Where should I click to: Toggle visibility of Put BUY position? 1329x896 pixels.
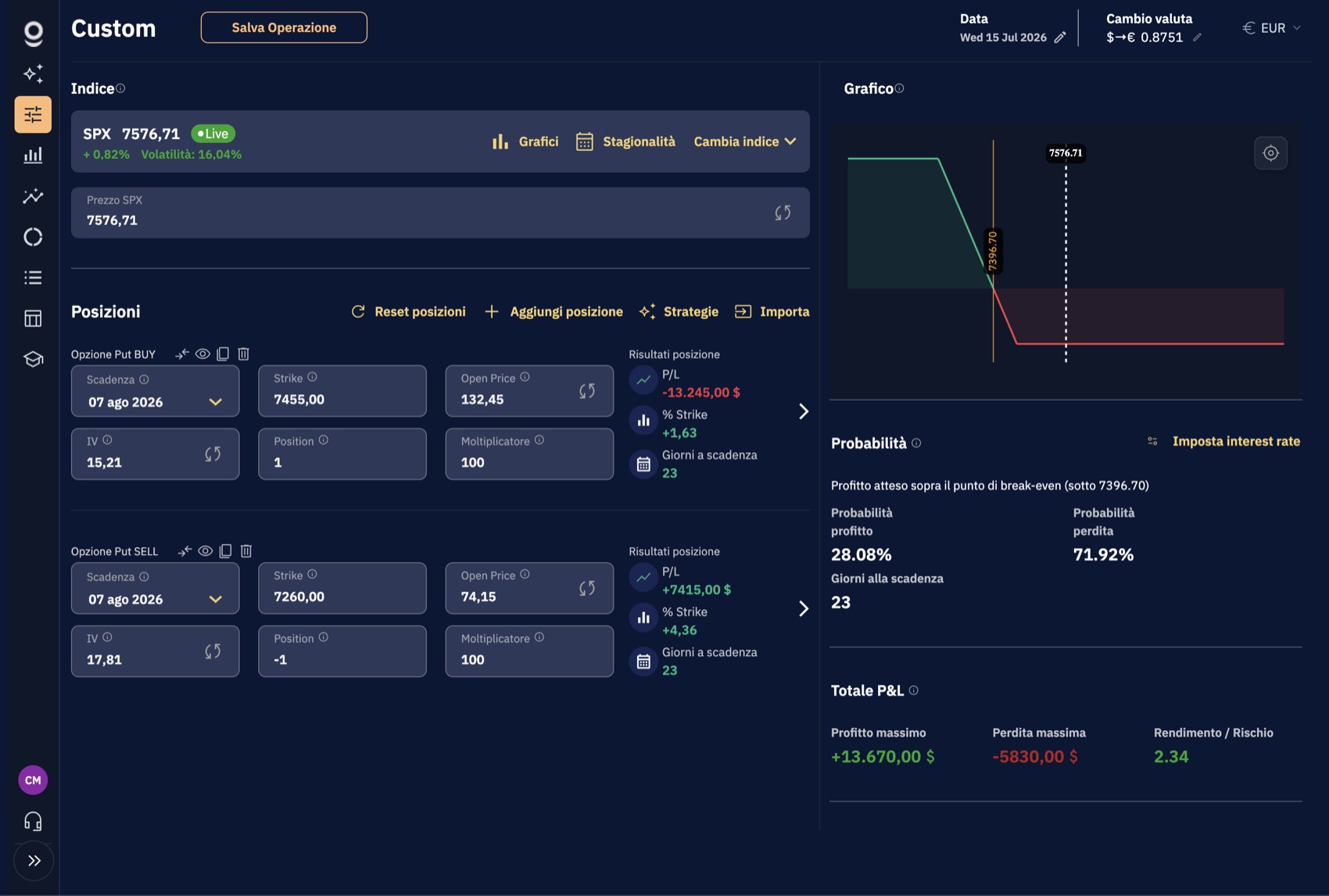point(202,354)
